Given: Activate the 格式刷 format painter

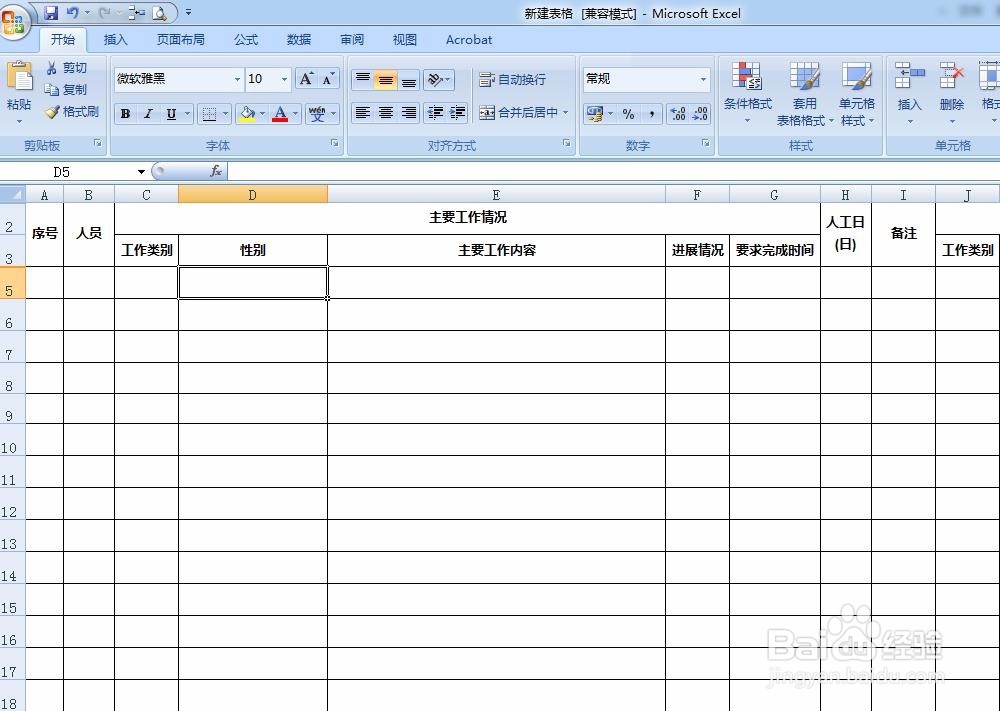Looking at the screenshot, I should click(73, 112).
